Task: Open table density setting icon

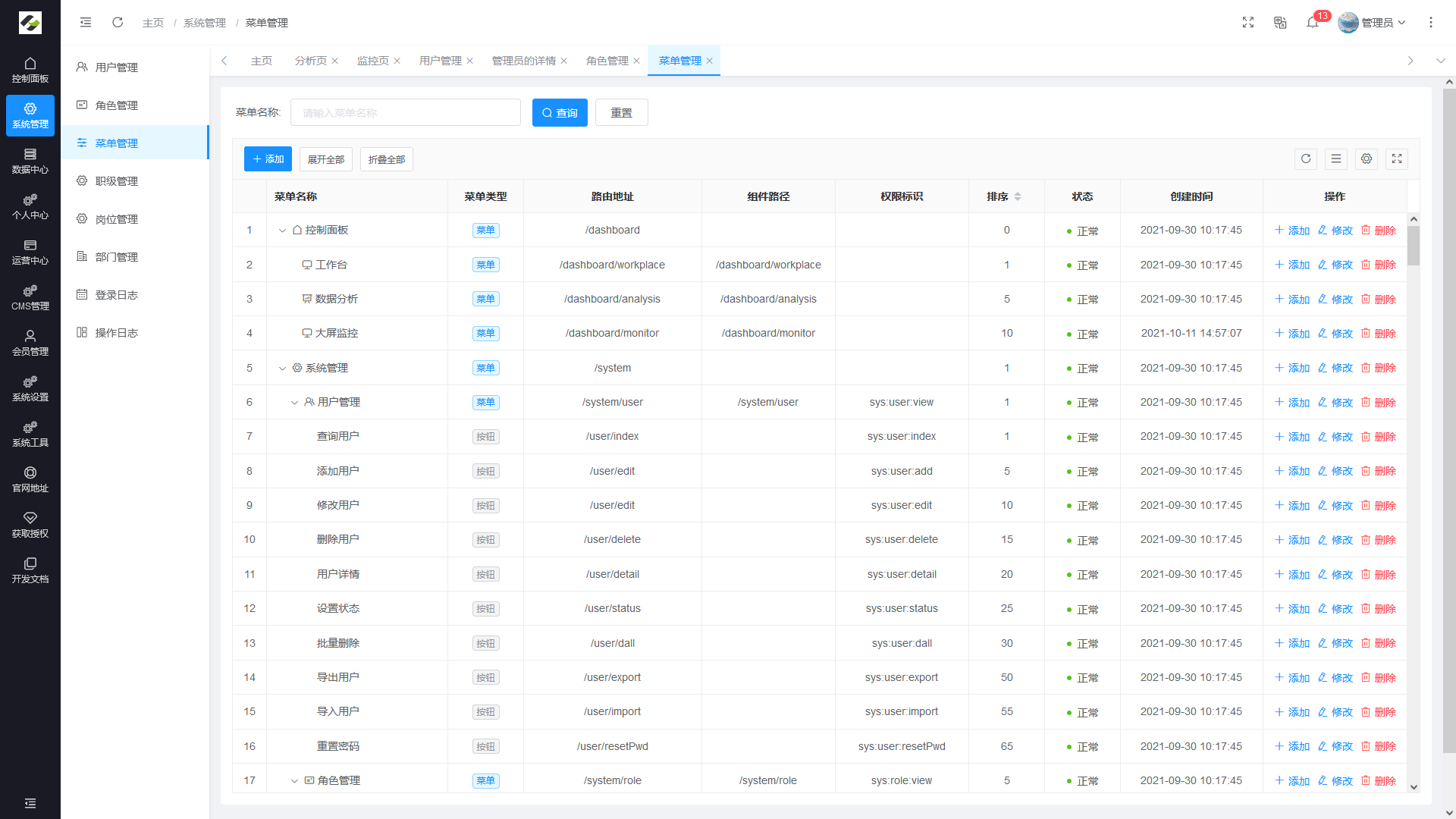Action: (1336, 159)
